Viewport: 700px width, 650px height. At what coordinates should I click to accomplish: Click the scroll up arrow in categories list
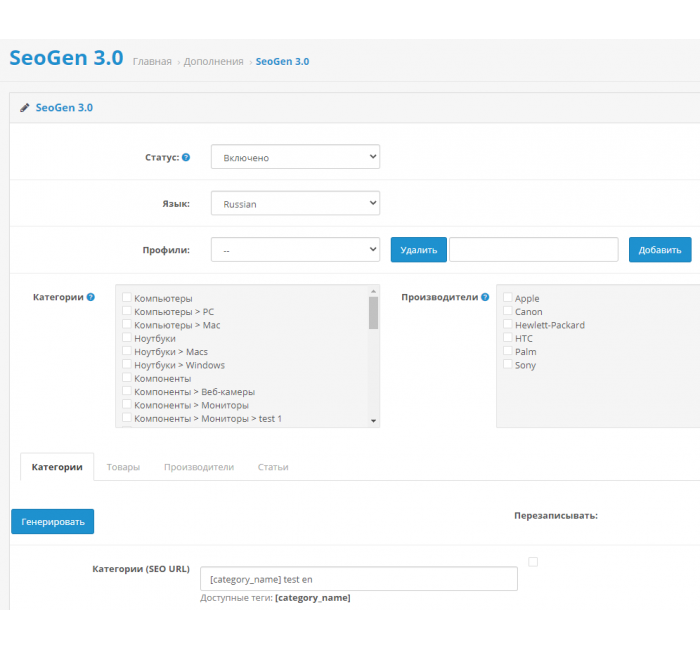pyautogui.click(x=374, y=291)
